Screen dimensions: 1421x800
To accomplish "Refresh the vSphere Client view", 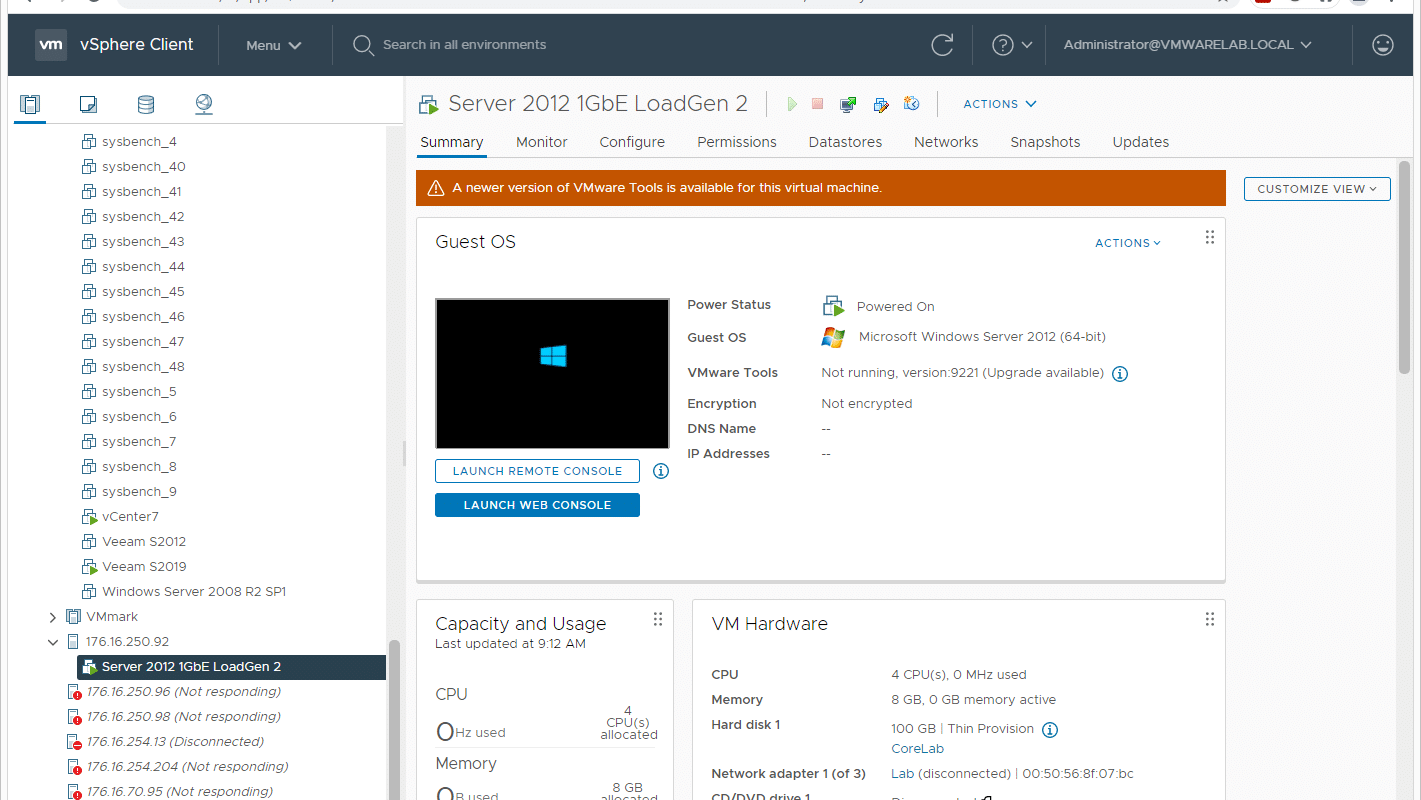I will [x=942, y=45].
